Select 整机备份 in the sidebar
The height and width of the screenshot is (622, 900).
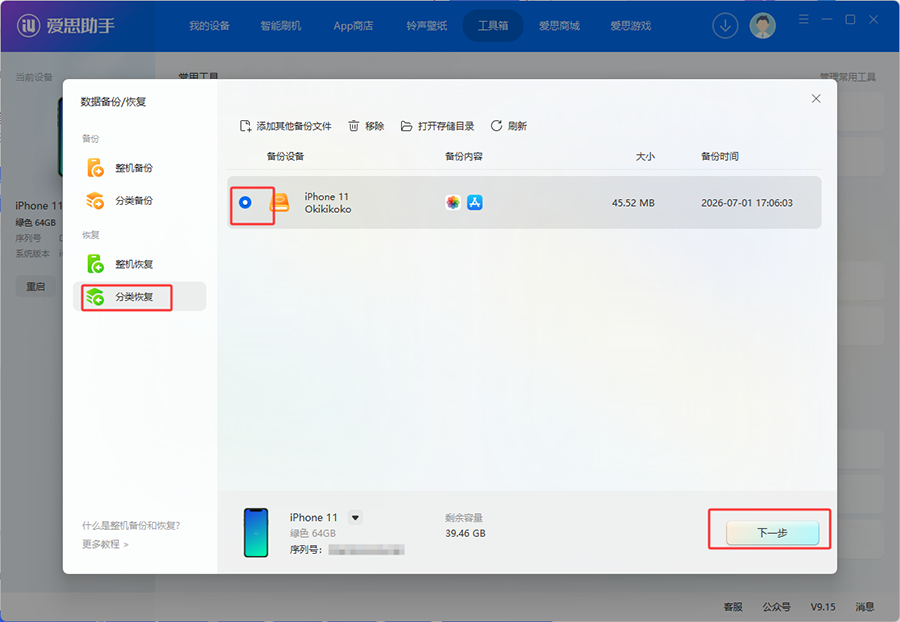coord(139,168)
